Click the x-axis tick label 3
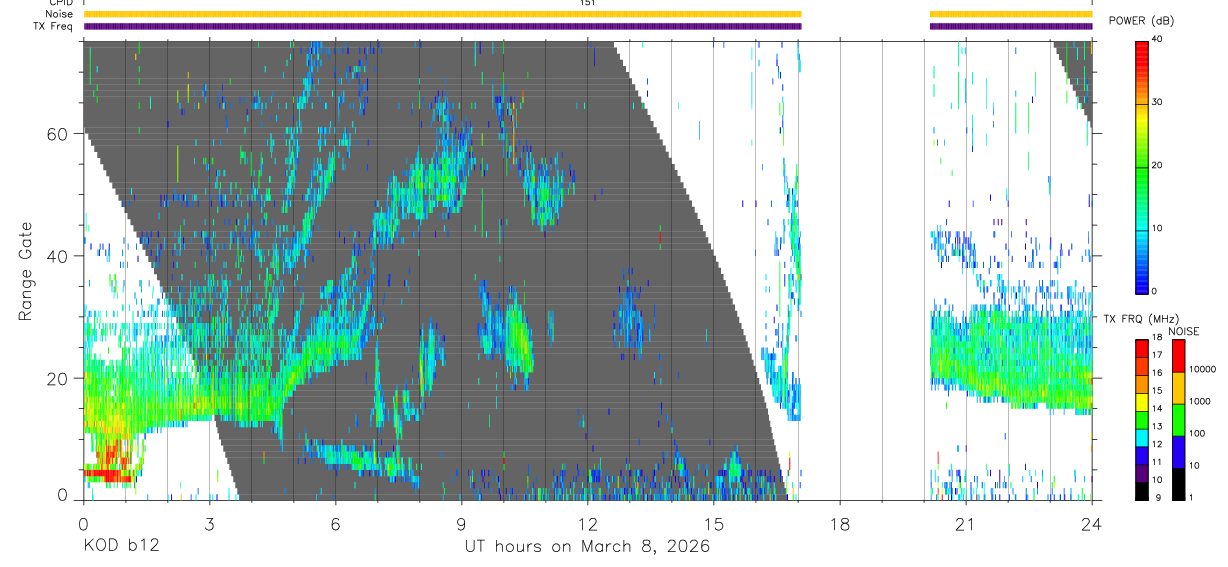Viewport: 1228px width, 567px height. (x=209, y=523)
